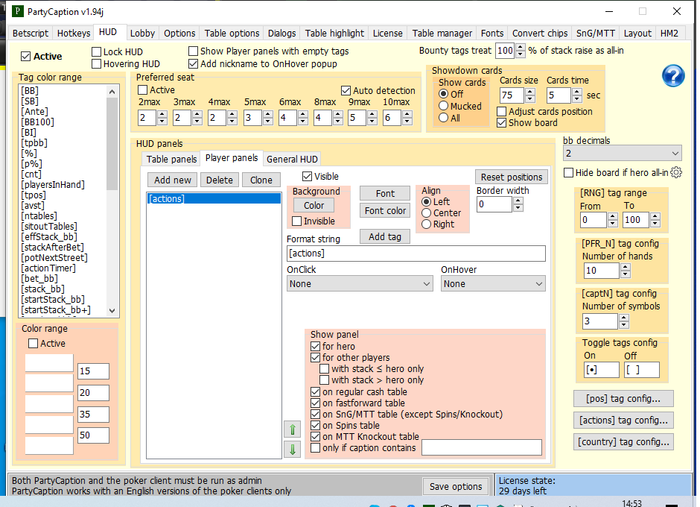Increase the PFR_N number of hands
Viewport: 700px width, 507px height.
[624, 266]
